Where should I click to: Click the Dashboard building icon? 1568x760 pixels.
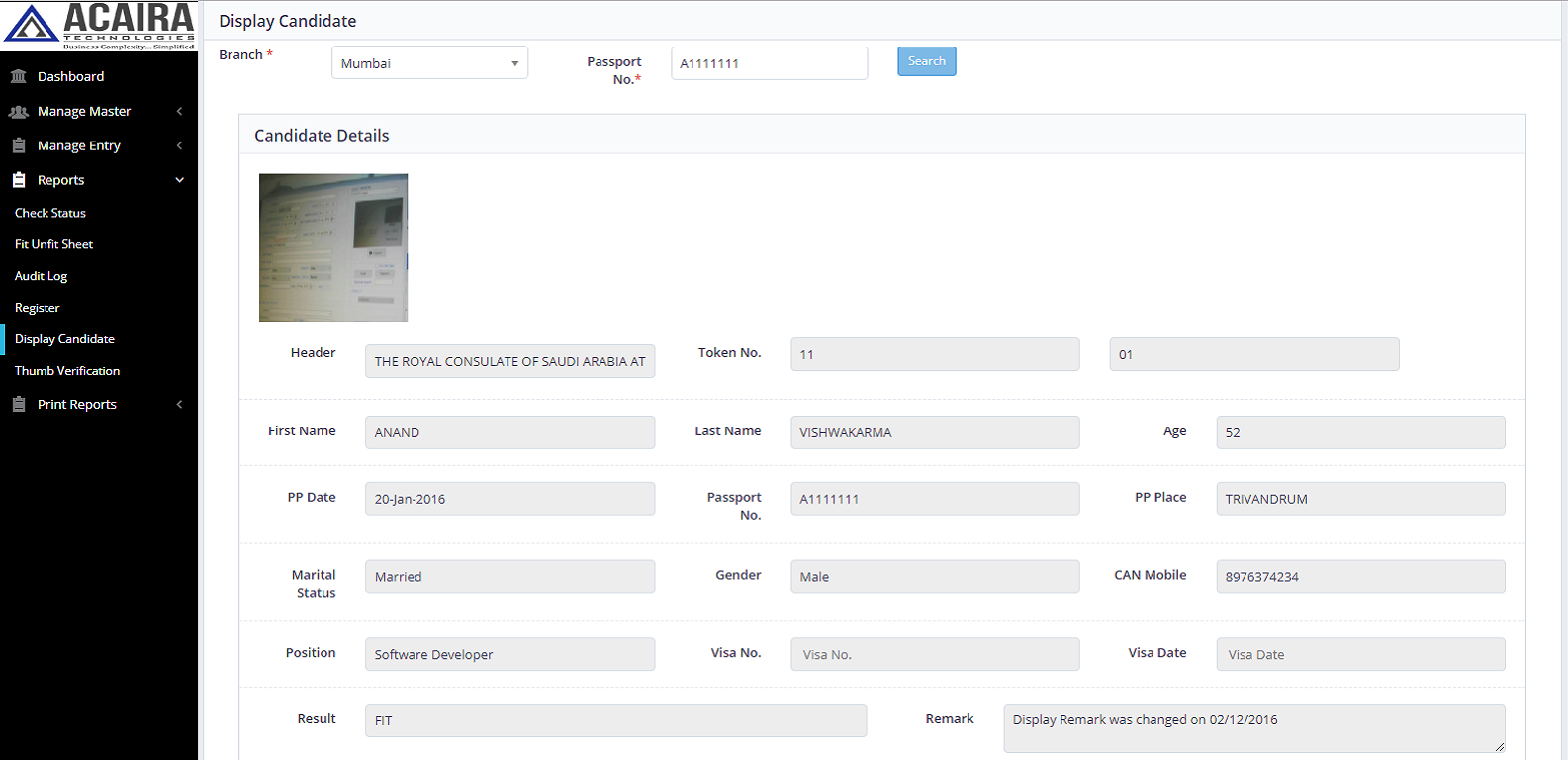tap(18, 76)
